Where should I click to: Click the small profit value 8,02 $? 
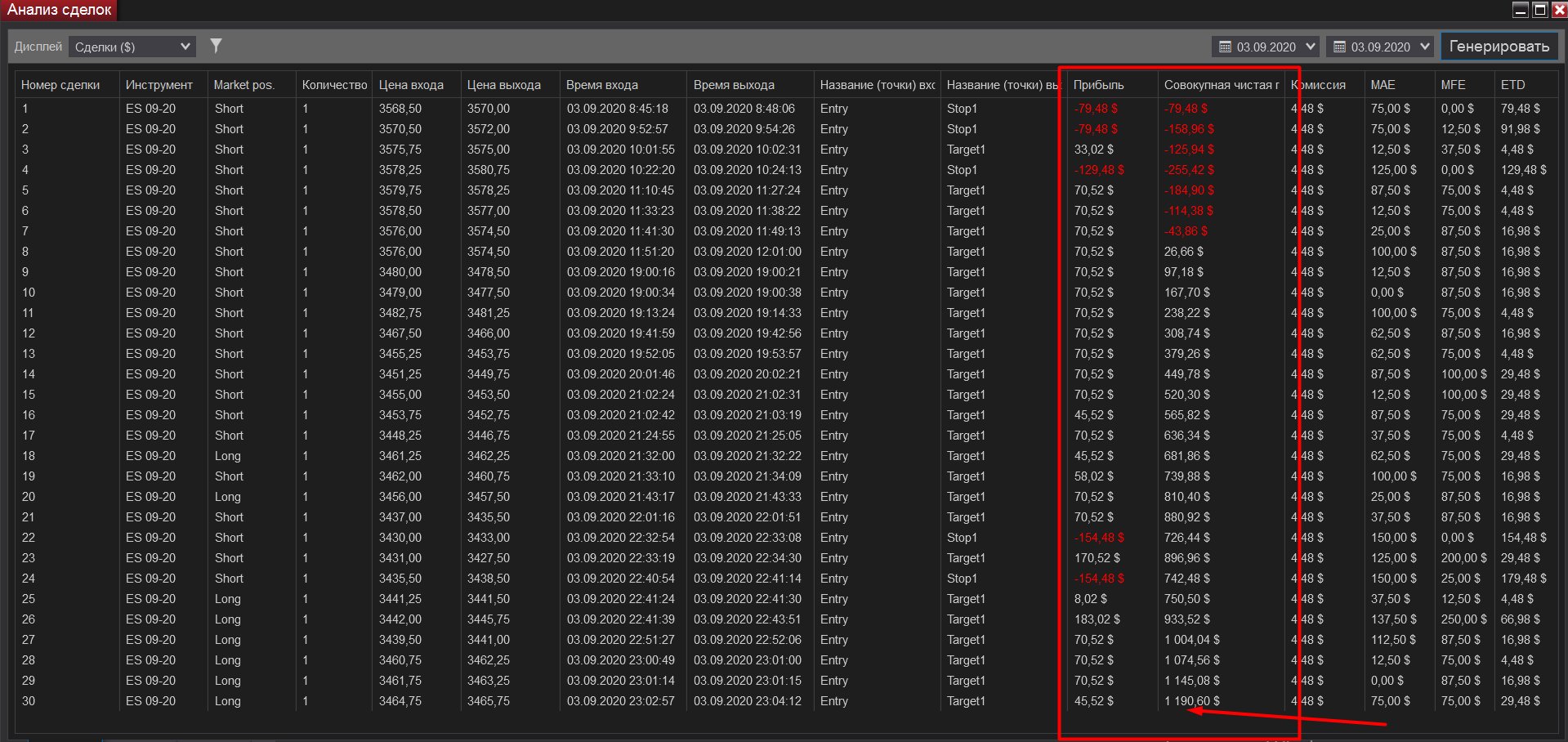[1091, 599]
